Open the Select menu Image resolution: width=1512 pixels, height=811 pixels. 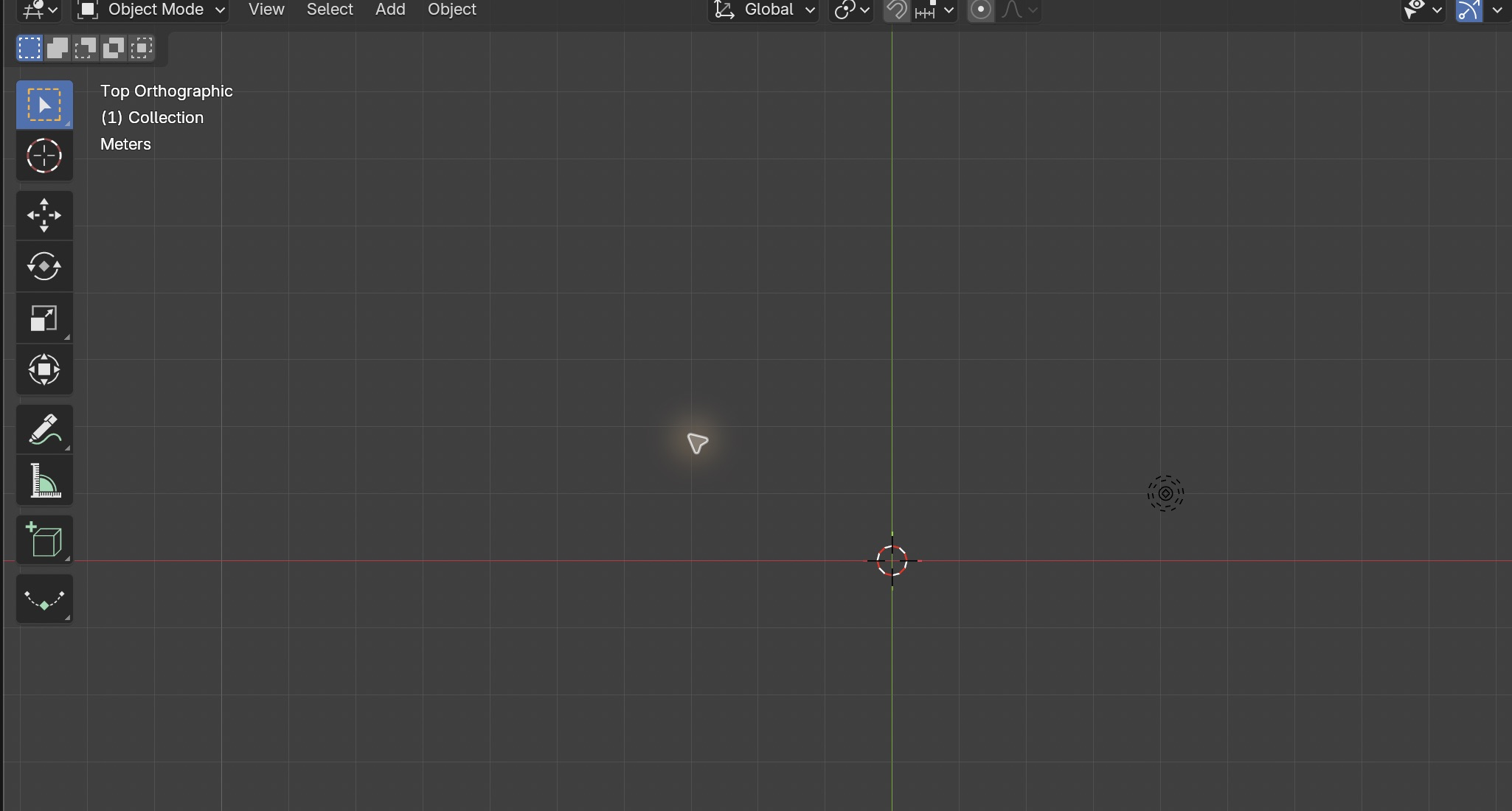tap(330, 10)
